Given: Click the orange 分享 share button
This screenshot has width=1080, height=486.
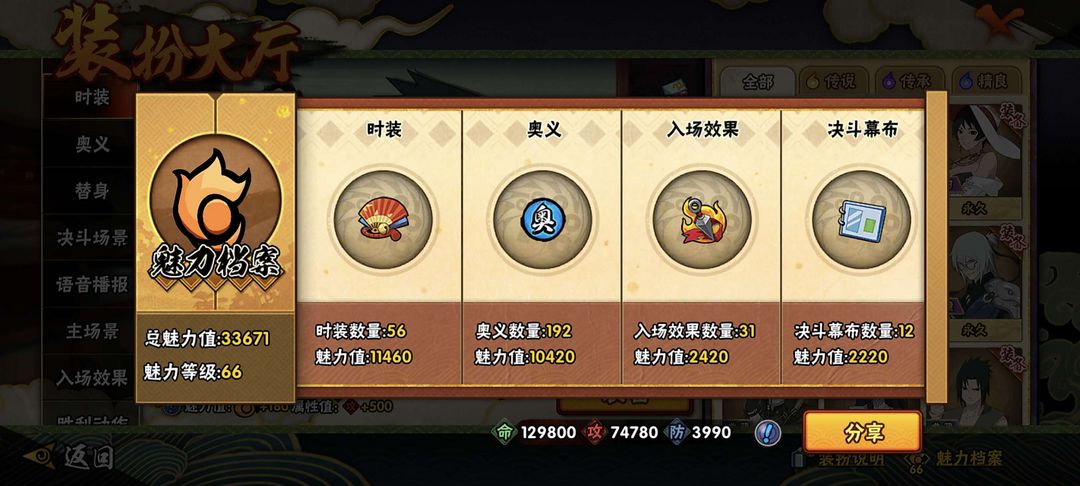Looking at the screenshot, I should coord(862,432).
